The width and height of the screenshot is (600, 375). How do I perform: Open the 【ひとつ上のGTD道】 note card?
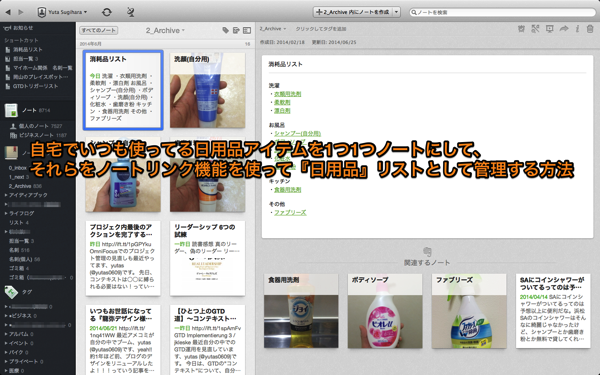click(207, 340)
